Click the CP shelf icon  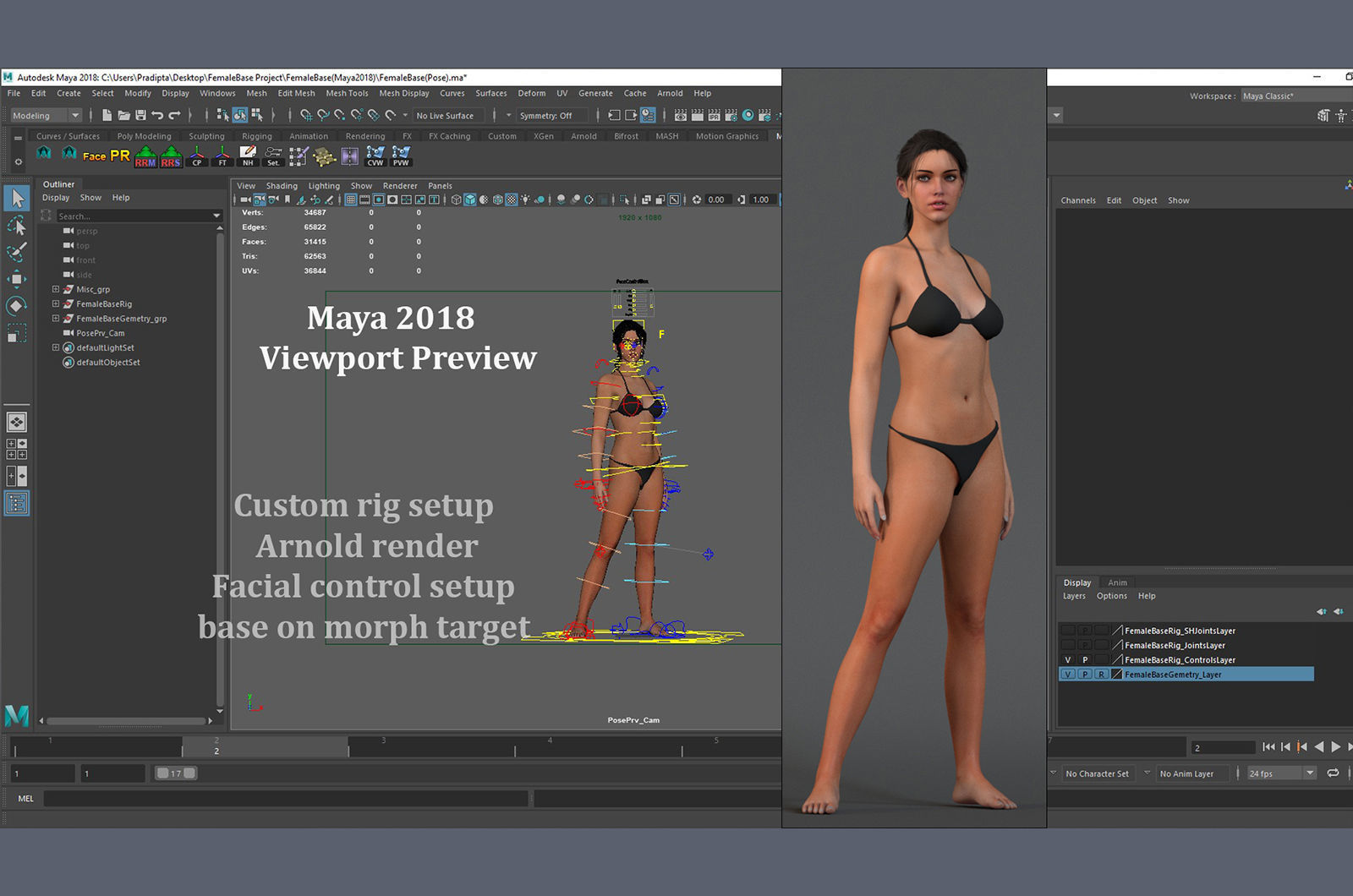tap(197, 156)
